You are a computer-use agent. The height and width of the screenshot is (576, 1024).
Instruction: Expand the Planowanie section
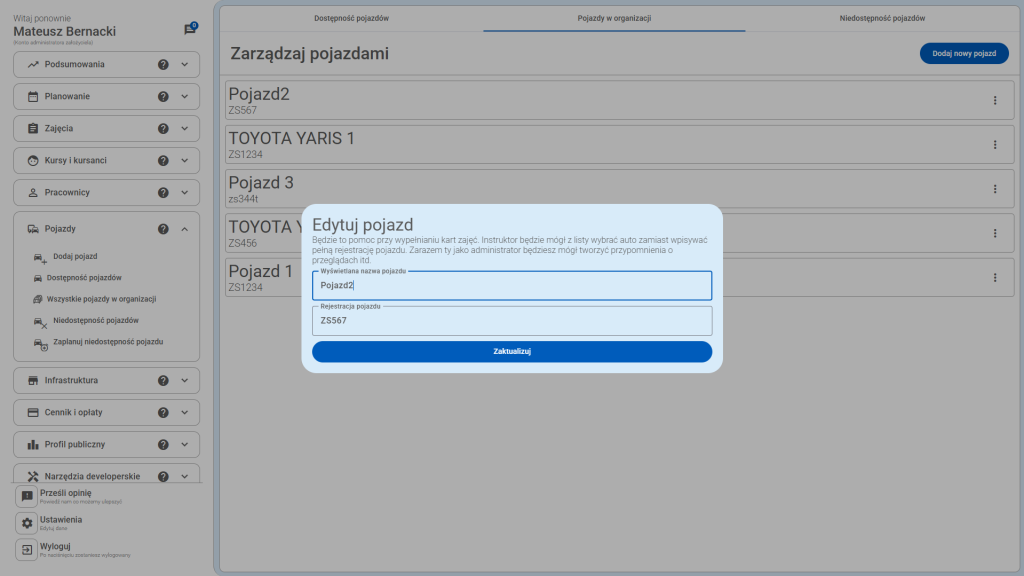coord(185,97)
